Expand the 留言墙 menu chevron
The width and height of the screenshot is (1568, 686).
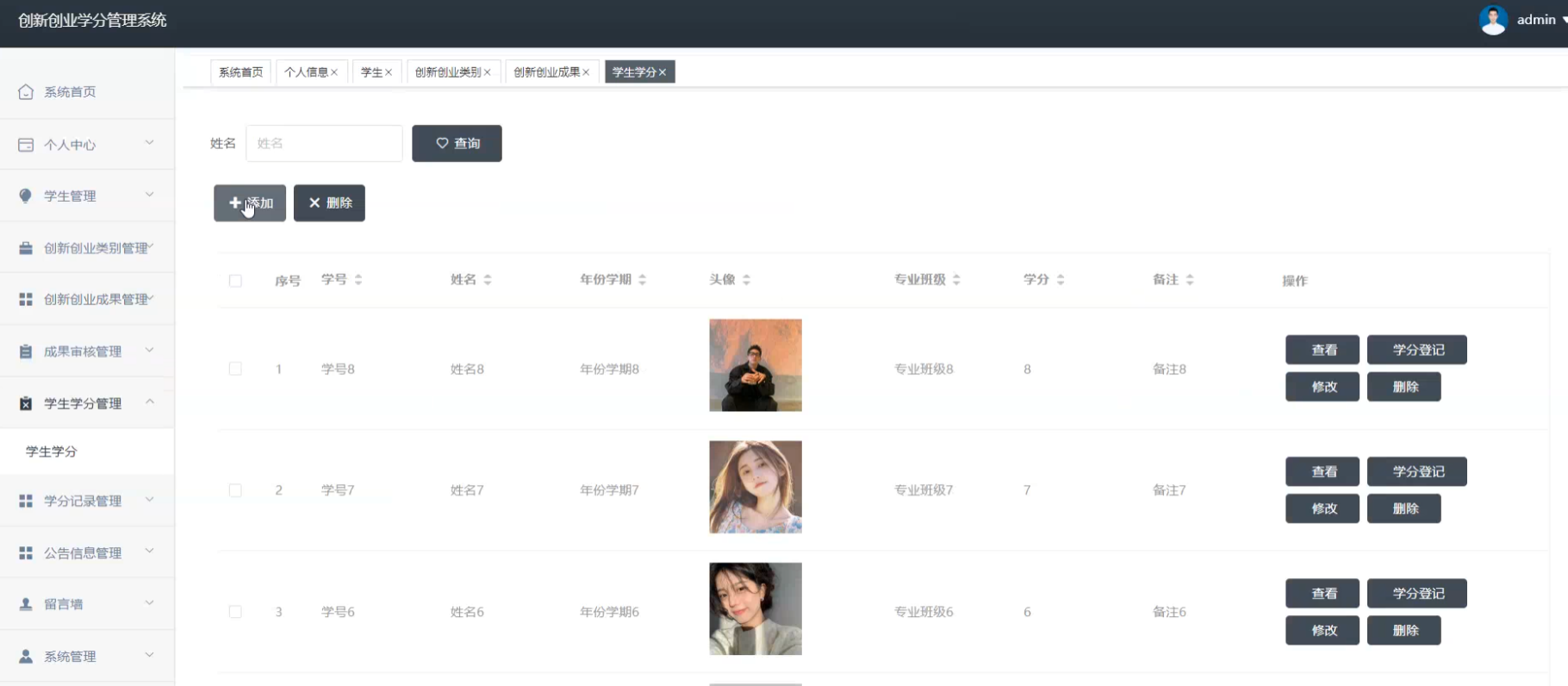(150, 602)
